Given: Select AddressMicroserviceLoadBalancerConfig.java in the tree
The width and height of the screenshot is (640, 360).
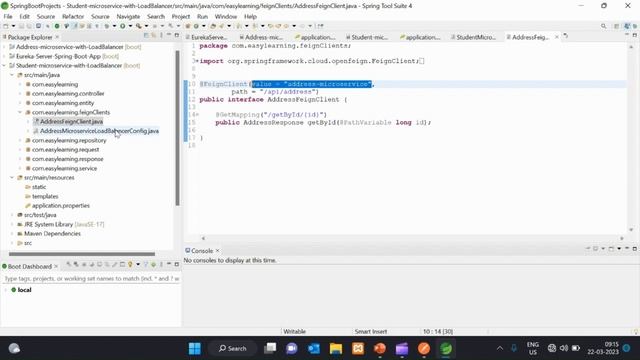Looking at the screenshot, I should pyautogui.click(x=99, y=131).
